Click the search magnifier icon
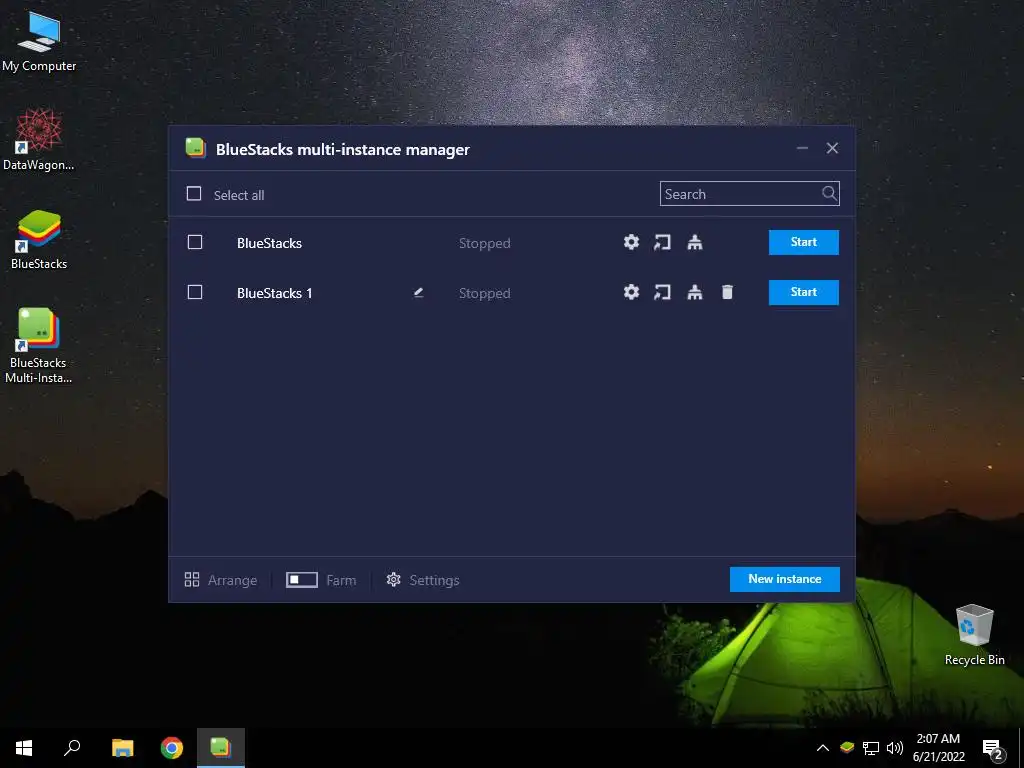This screenshot has height=768, width=1024. pyautogui.click(x=829, y=193)
